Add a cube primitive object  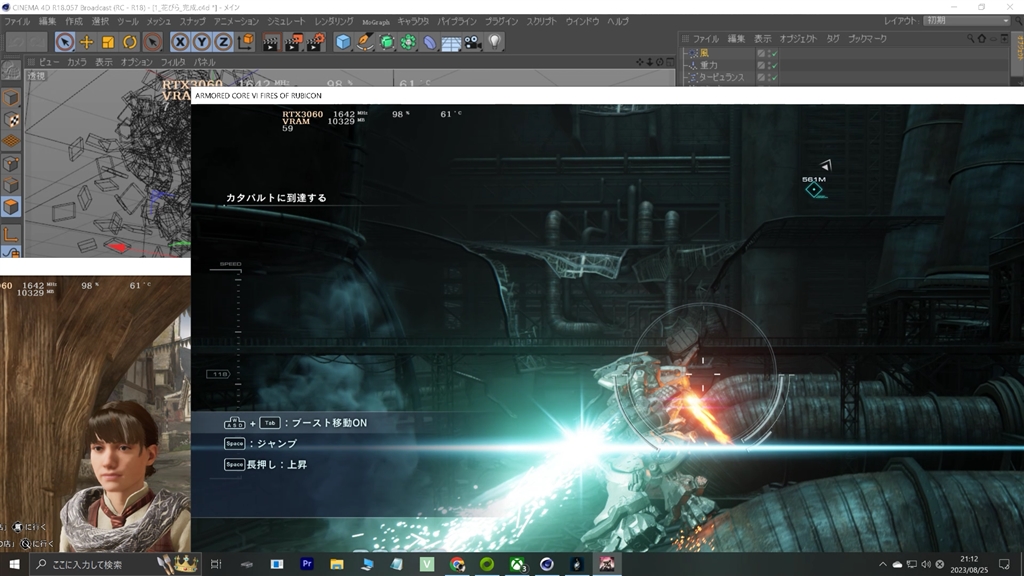click(x=343, y=42)
